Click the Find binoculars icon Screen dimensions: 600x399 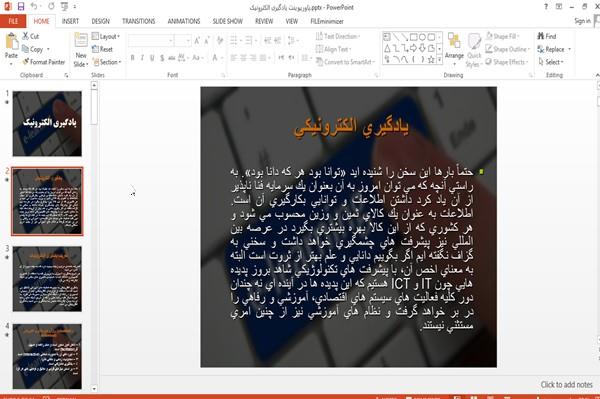541,36
